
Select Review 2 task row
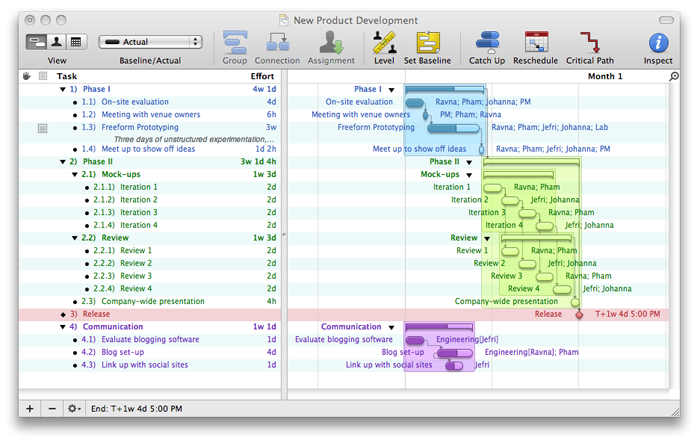(x=150, y=263)
